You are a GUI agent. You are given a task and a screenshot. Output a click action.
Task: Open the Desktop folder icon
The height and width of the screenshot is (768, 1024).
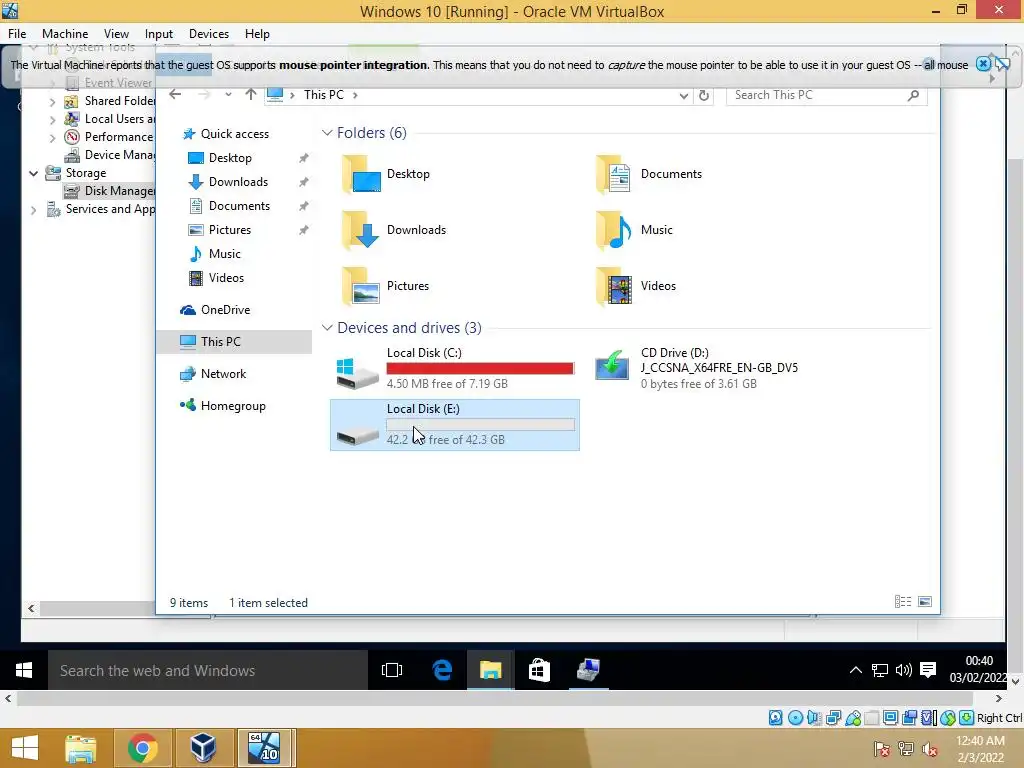(x=361, y=174)
